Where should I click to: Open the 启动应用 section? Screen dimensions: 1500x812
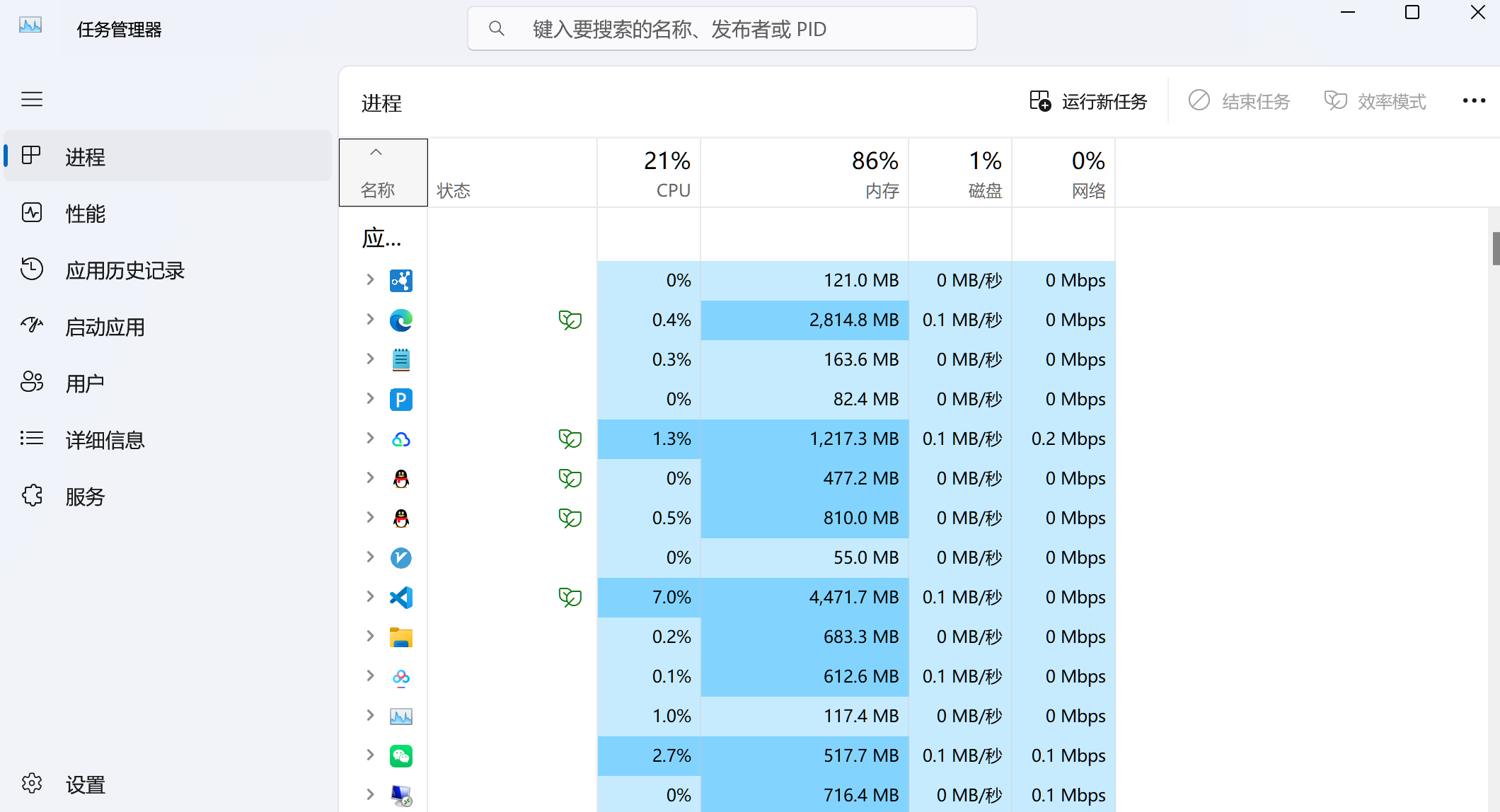pos(105,327)
